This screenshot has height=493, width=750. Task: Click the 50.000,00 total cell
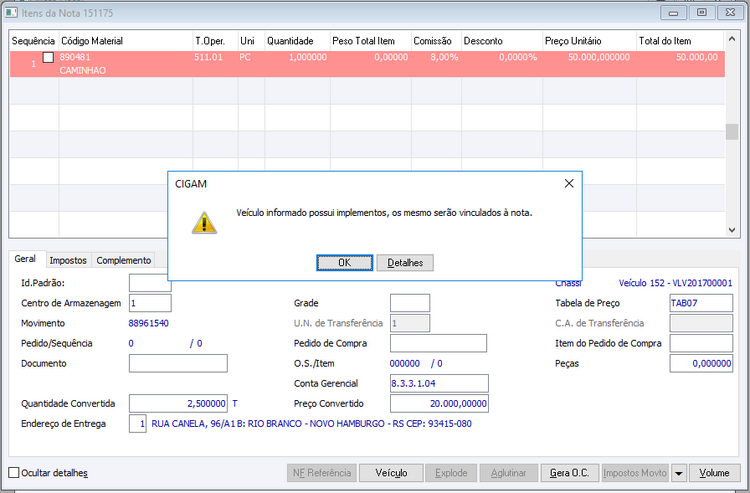[x=697, y=57]
